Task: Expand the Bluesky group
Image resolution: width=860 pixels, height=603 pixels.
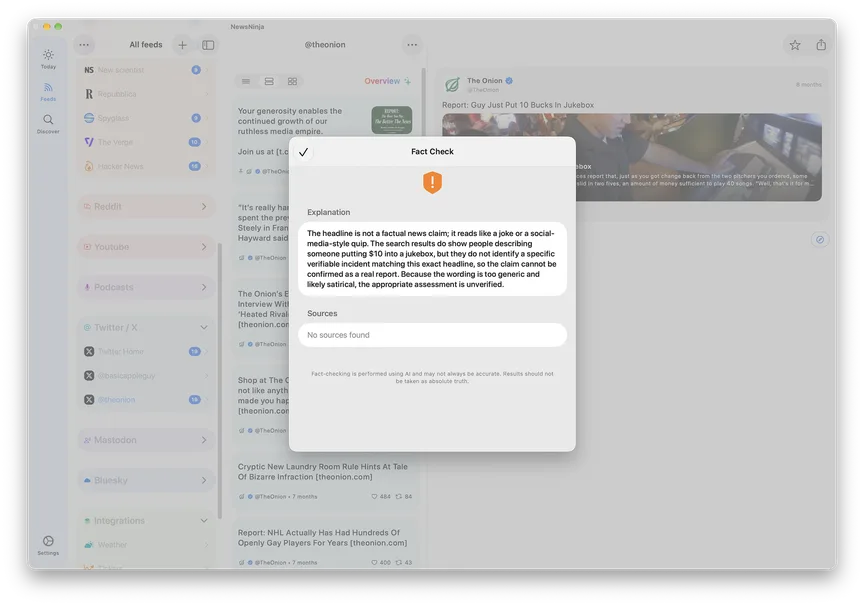Action: [x=146, y=480]
